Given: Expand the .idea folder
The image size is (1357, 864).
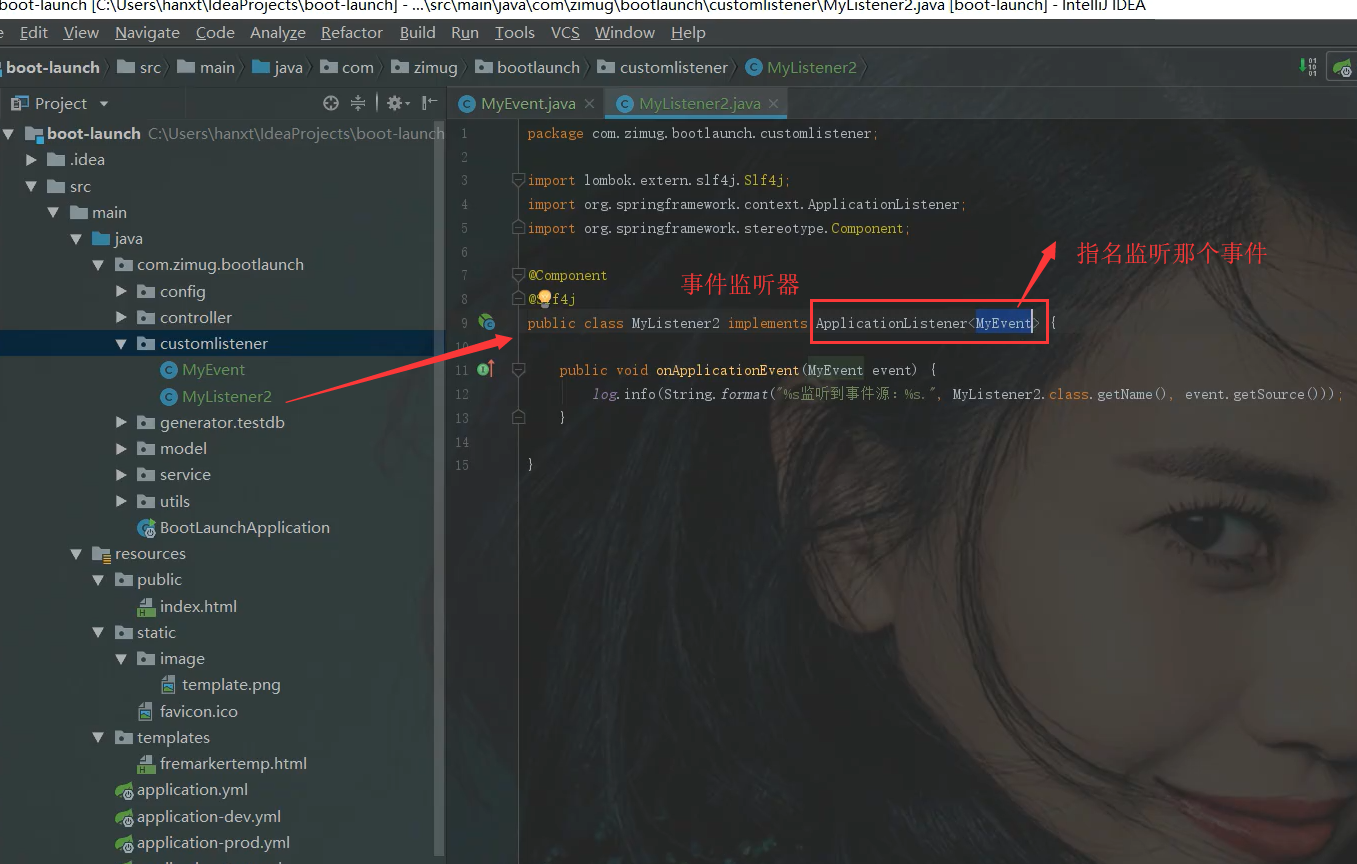Looking at the screenshot, I should (31, 160).
